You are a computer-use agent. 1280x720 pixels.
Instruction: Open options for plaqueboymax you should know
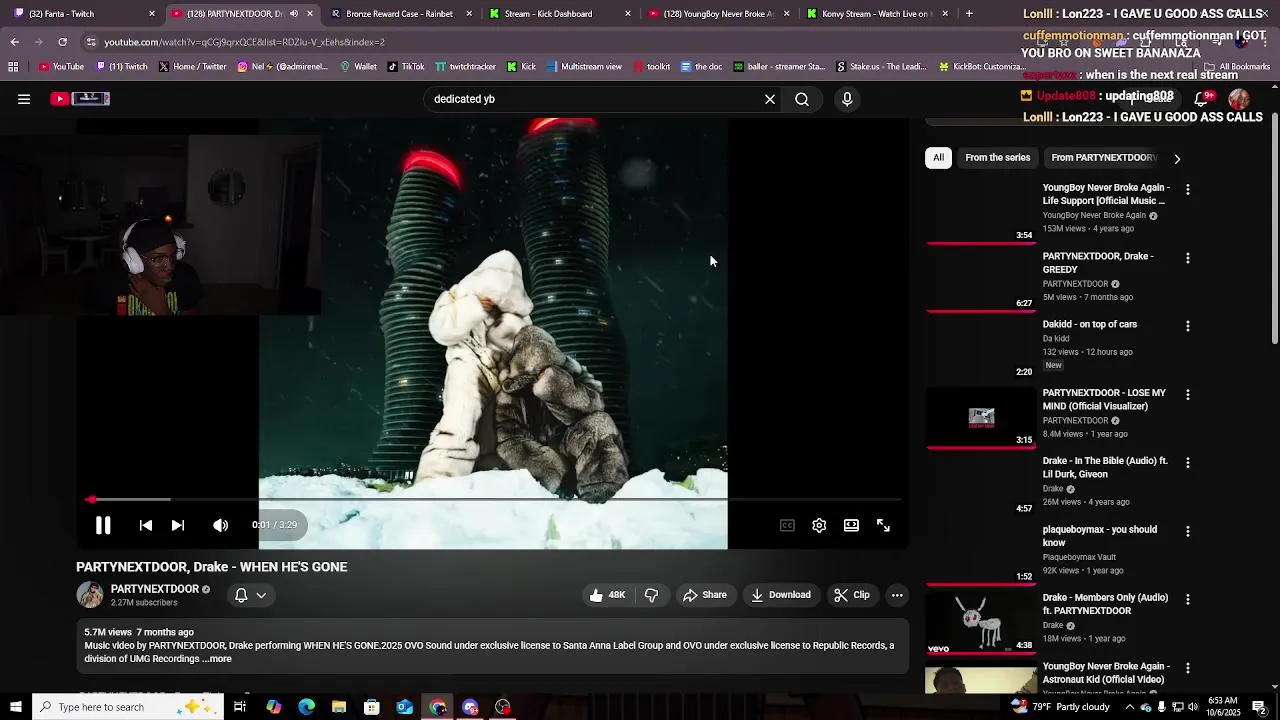click(x=1188, y=532)
